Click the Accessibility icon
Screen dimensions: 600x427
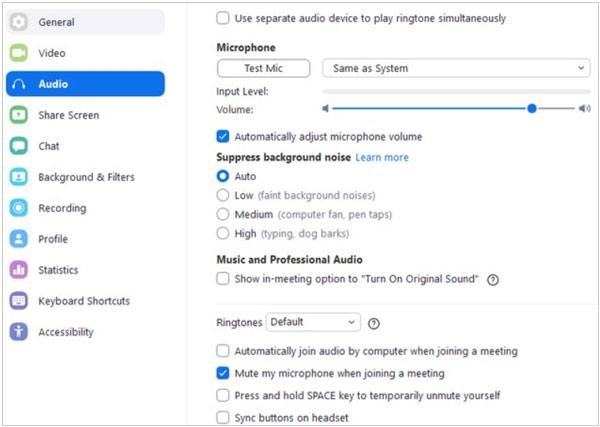18,332
